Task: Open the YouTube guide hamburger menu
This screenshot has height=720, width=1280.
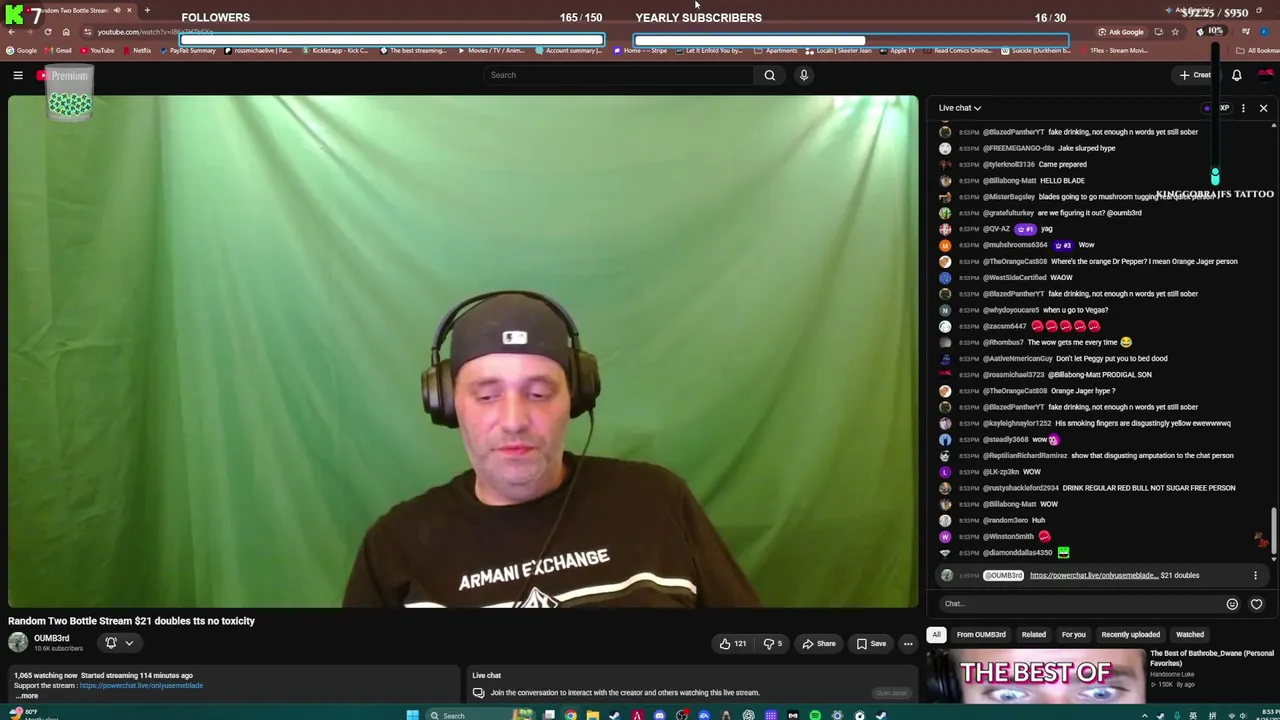Action: click(x=18, y=75)
